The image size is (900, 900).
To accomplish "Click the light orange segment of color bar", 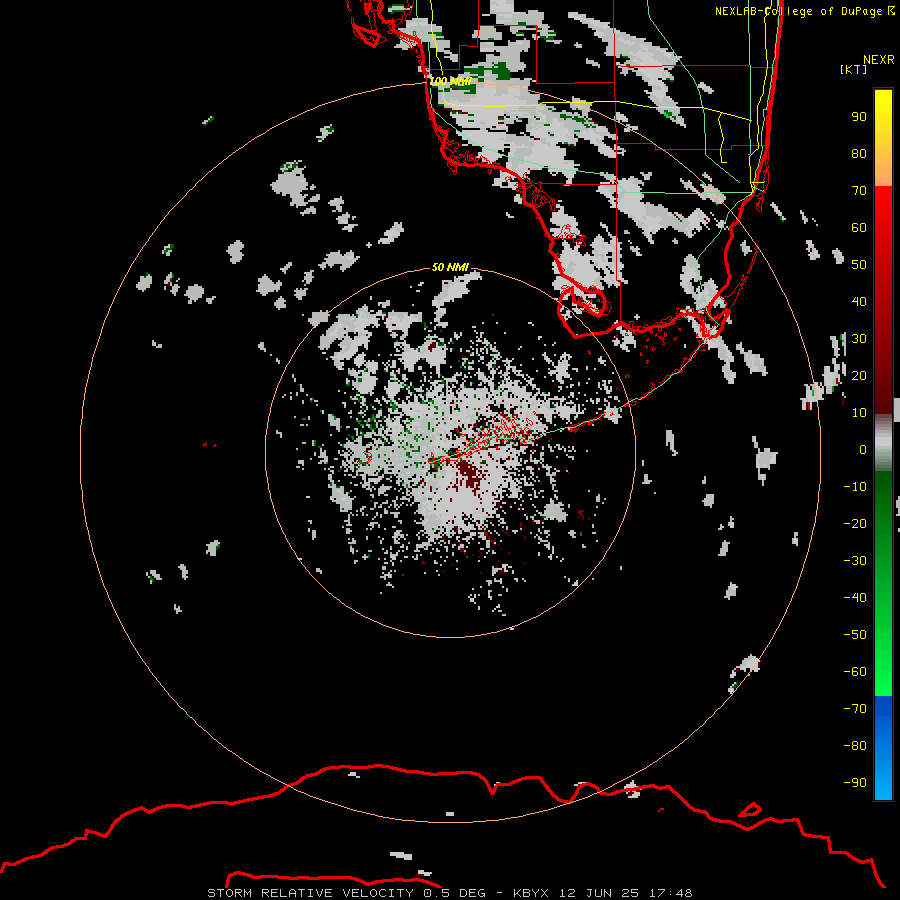I will coord(883,166).
